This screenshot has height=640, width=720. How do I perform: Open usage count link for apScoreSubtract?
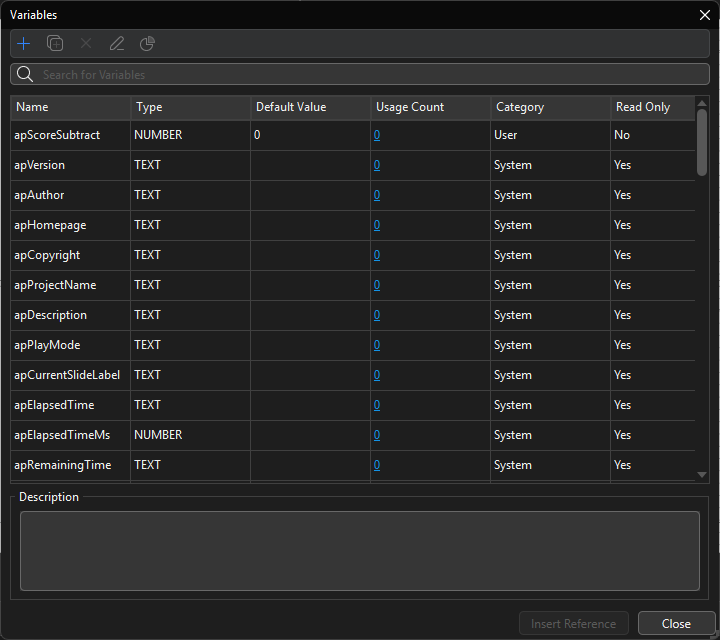pos(377,135)
